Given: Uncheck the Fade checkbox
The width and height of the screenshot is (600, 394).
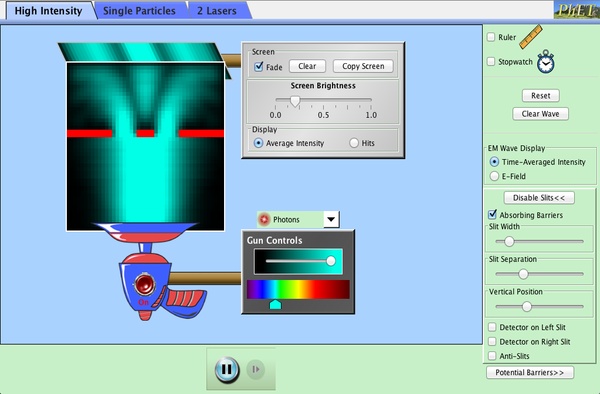Looking at the screenshot, I should point(259,67).
